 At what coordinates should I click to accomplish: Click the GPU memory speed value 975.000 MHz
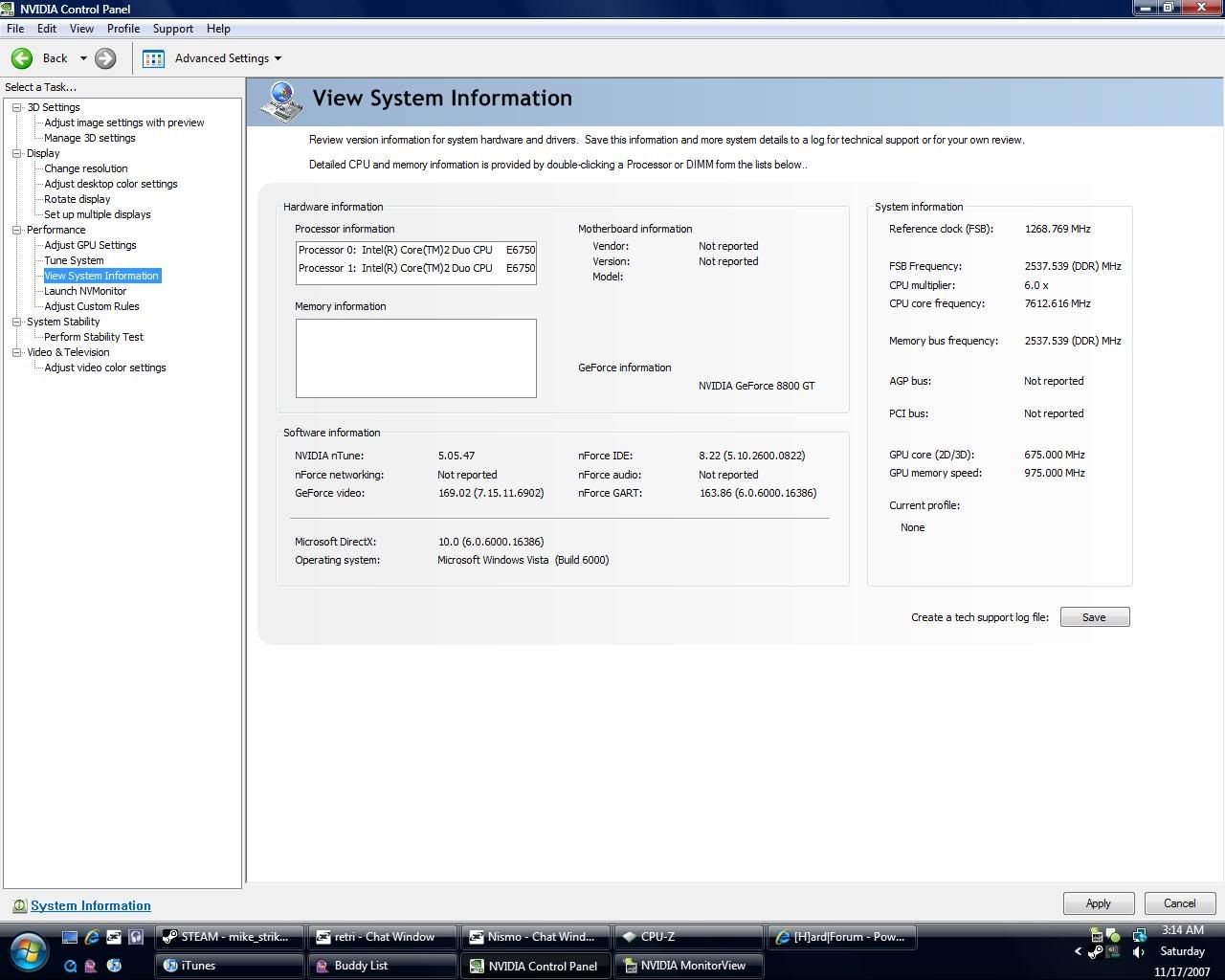(1055, 473)
